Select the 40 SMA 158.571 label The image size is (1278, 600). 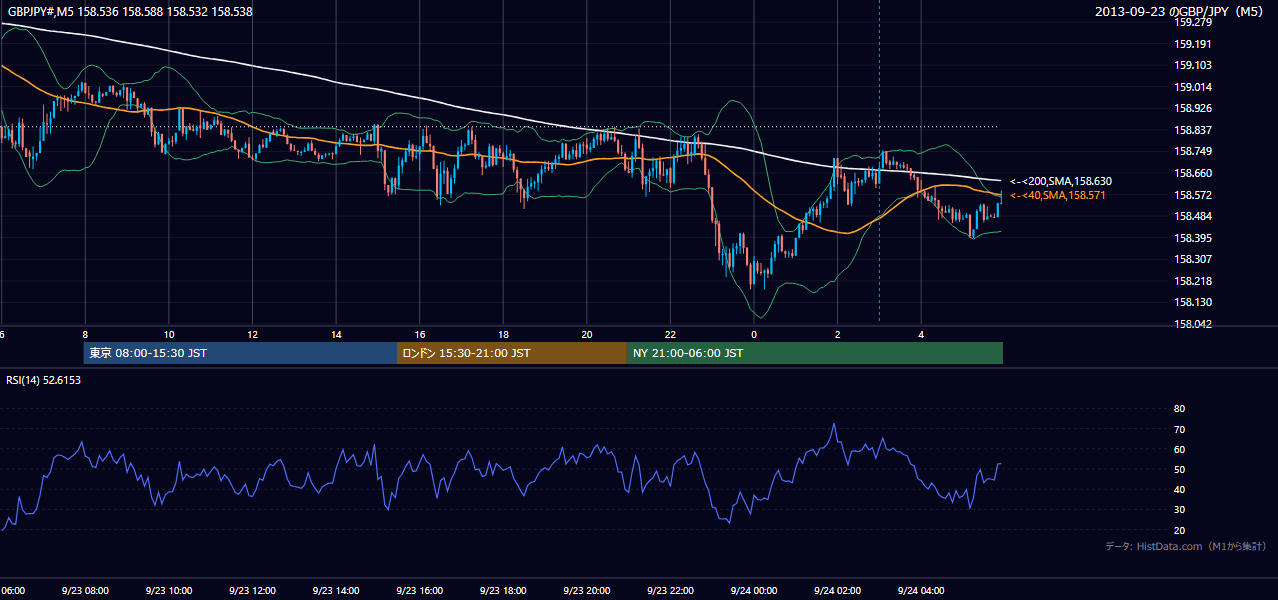click(x=1058, y=195)
